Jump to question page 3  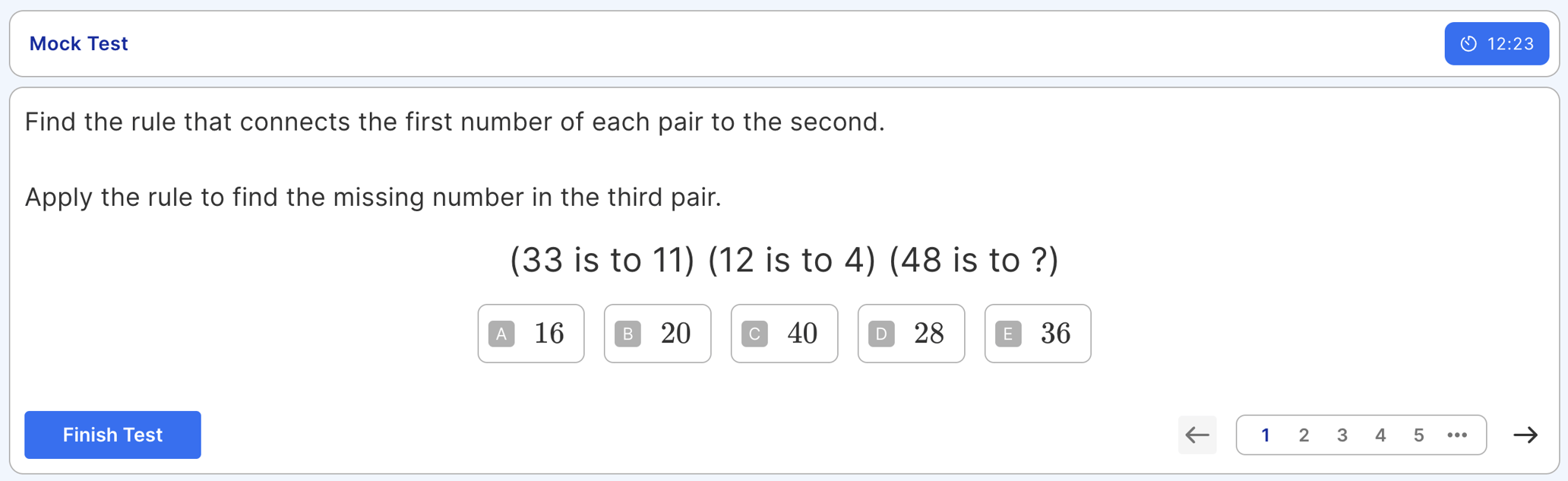pyautogui.click(x=1342, y=435)
